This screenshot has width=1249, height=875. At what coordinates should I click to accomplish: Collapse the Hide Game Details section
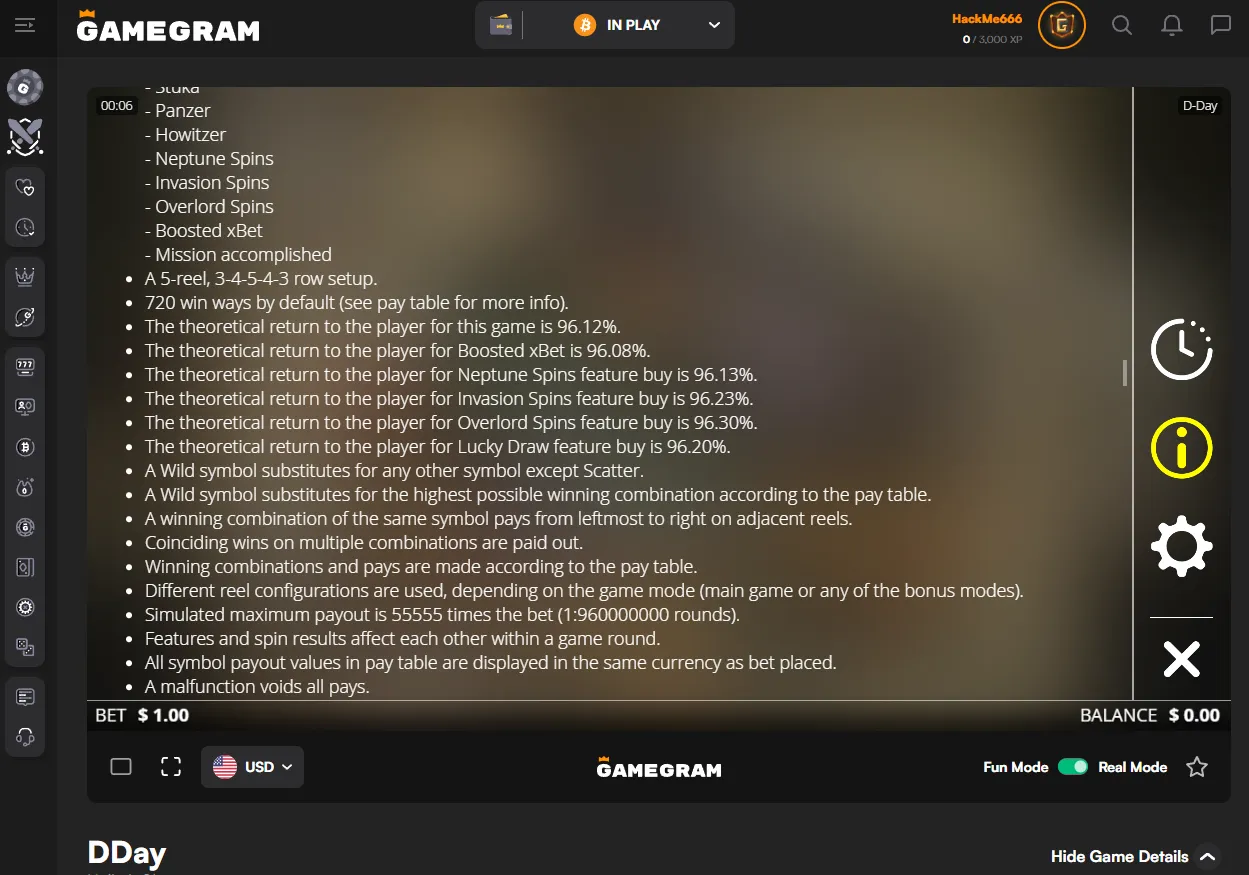click(1135, 857)
